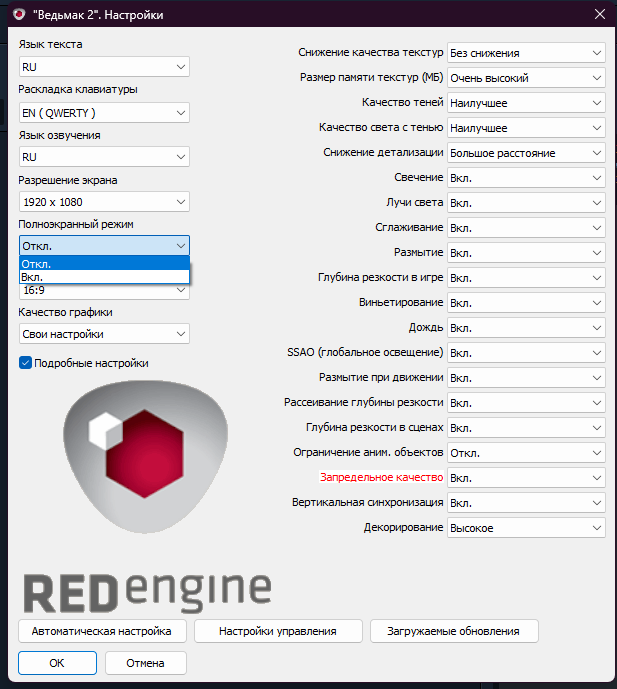Expand Качество света с тенью dropdown
Screen dimensions: 617x689
pyautogui.click(x=526, y=128)
